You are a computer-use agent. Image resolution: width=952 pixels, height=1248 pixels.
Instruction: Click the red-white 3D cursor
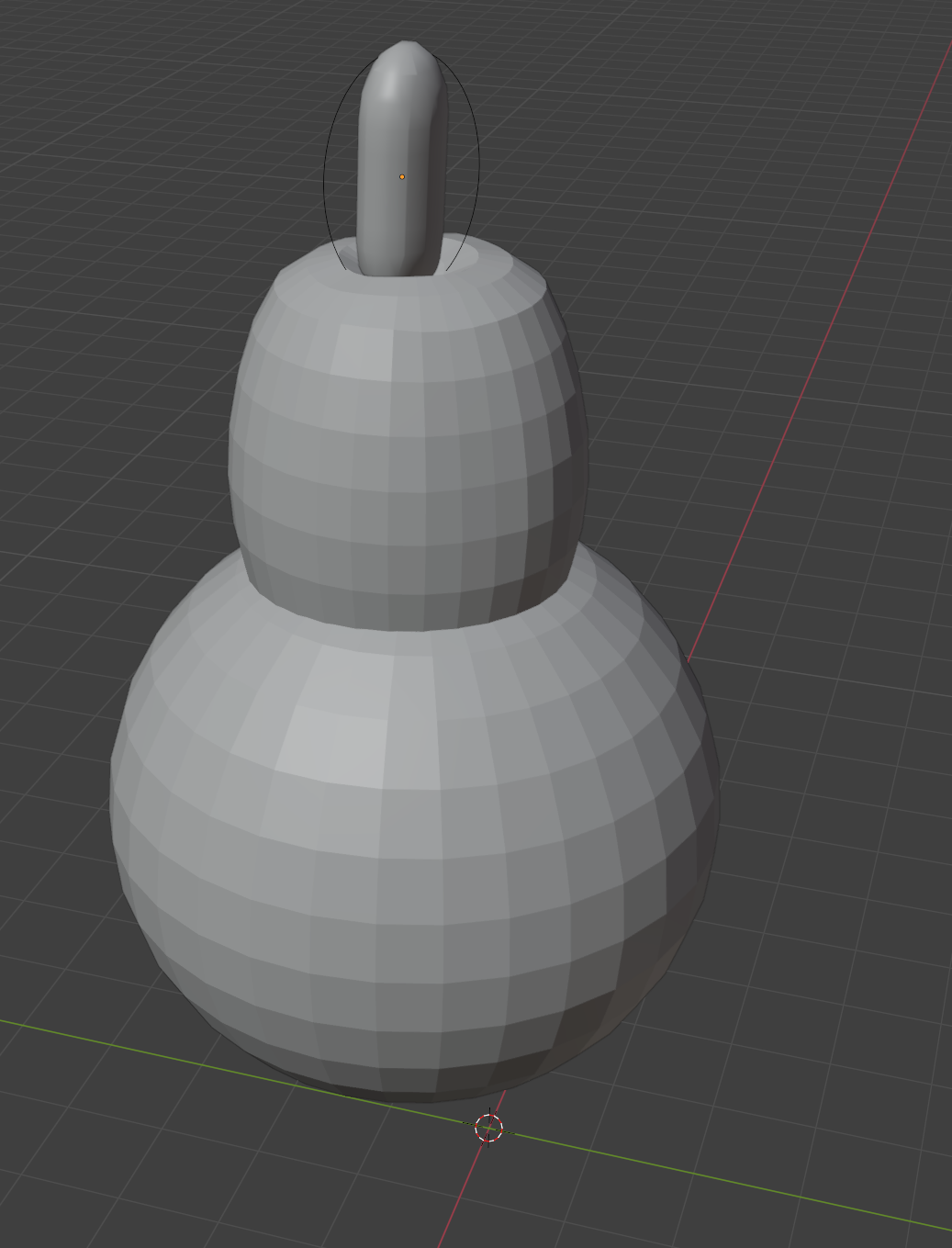pyautogui.click(x=489, y=1128)
